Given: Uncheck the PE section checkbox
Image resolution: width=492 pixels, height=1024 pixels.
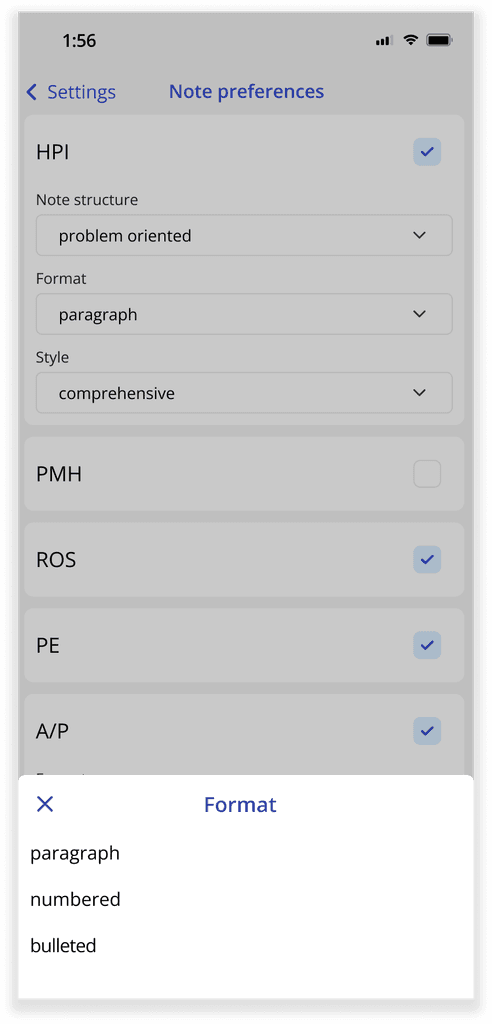Looking at the screenshot, I should pyautogui.click(x=427, y=645).
